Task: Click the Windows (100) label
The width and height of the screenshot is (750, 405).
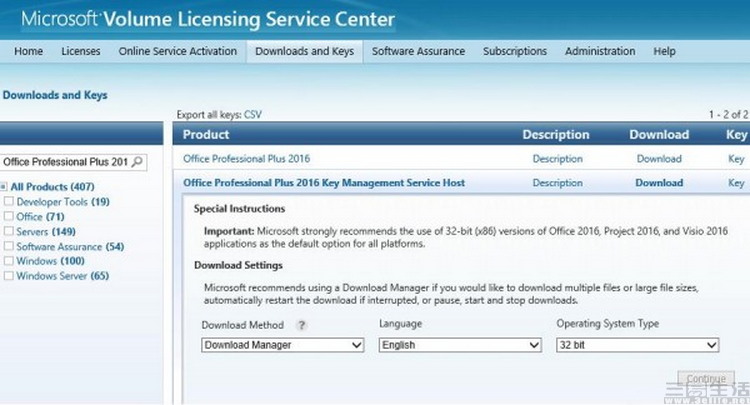Action: pyautogui.click(x=50, y=261)
